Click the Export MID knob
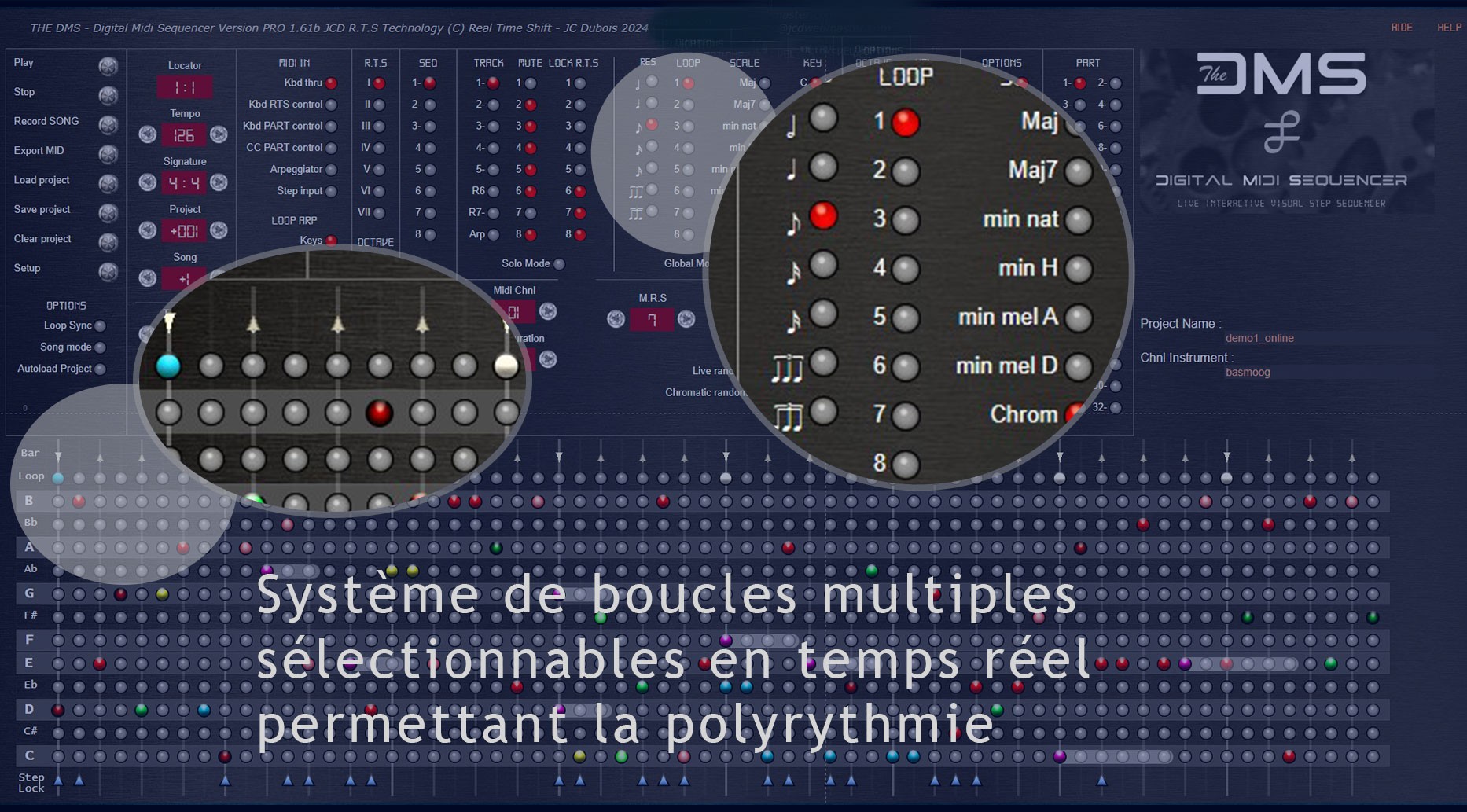 point(108,153)
